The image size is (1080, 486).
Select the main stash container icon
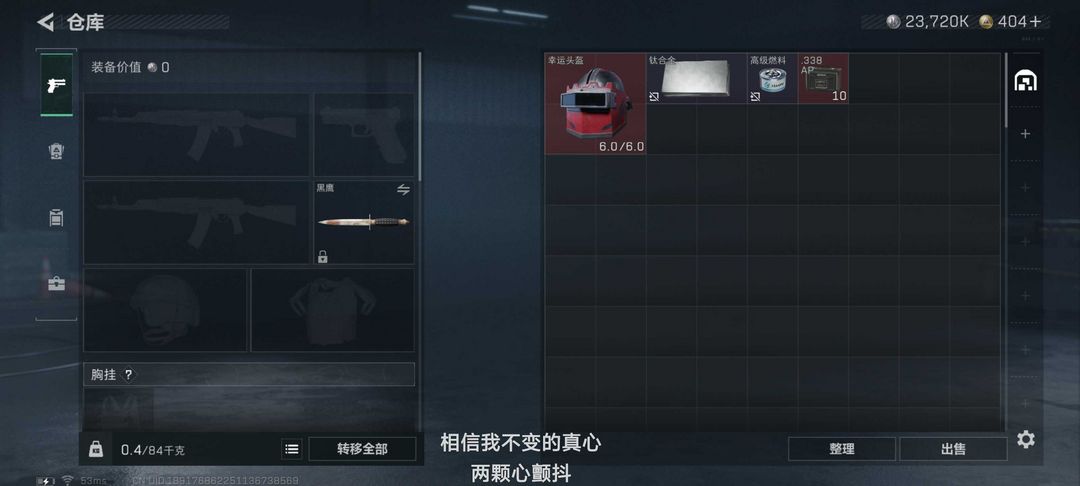coord(1026,81)
